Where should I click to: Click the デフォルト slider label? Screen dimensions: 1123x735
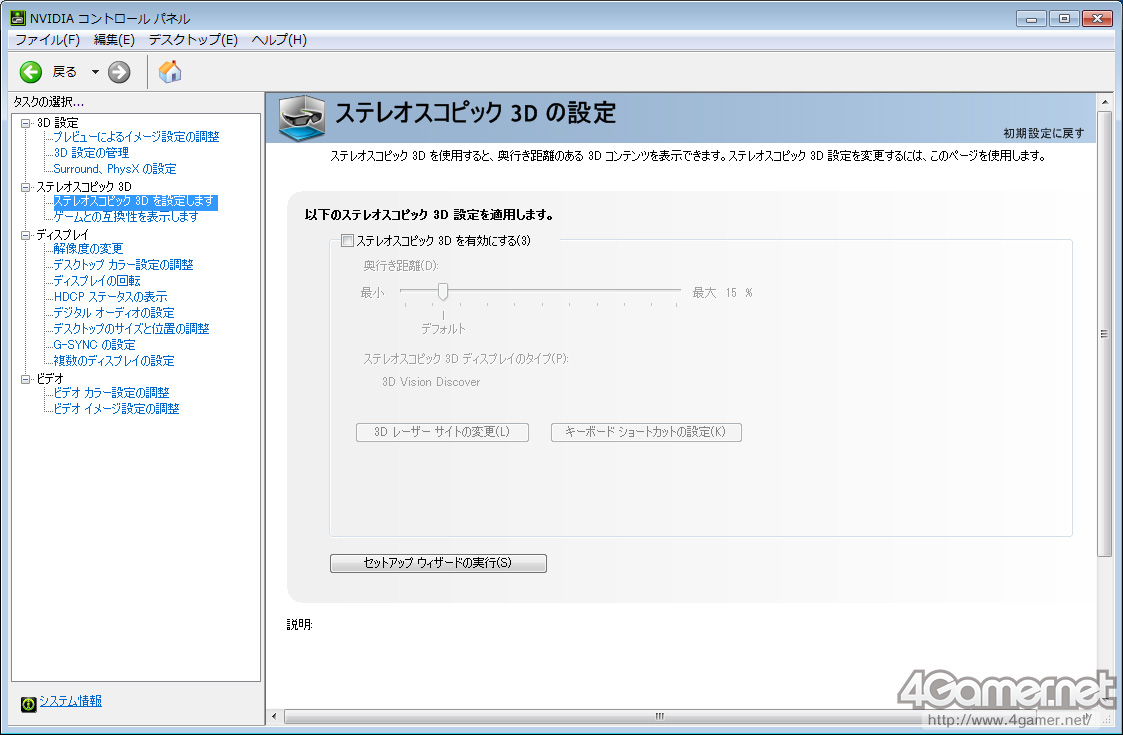pos(443,329)
